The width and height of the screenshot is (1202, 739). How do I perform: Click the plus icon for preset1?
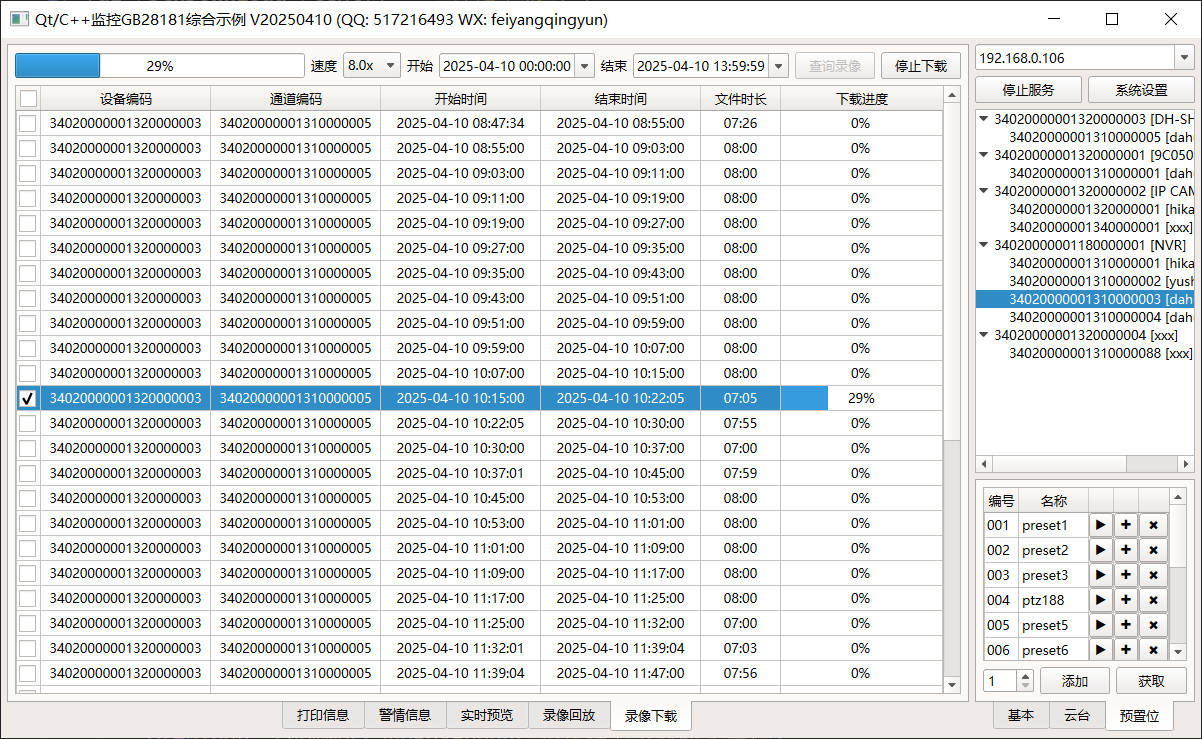pyautogui.click(x=1126, y=525)
